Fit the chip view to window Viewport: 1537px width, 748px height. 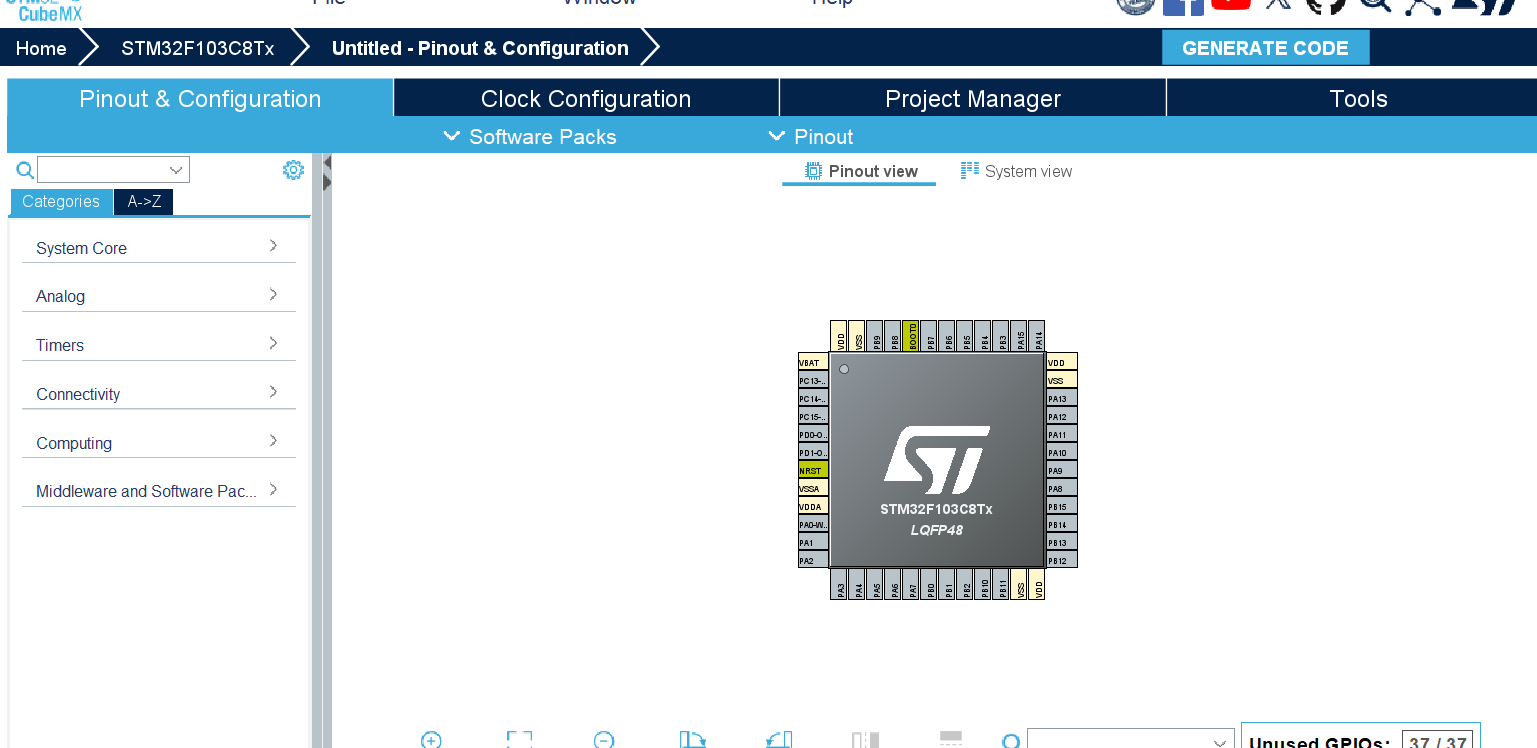[x=519, y=740]
